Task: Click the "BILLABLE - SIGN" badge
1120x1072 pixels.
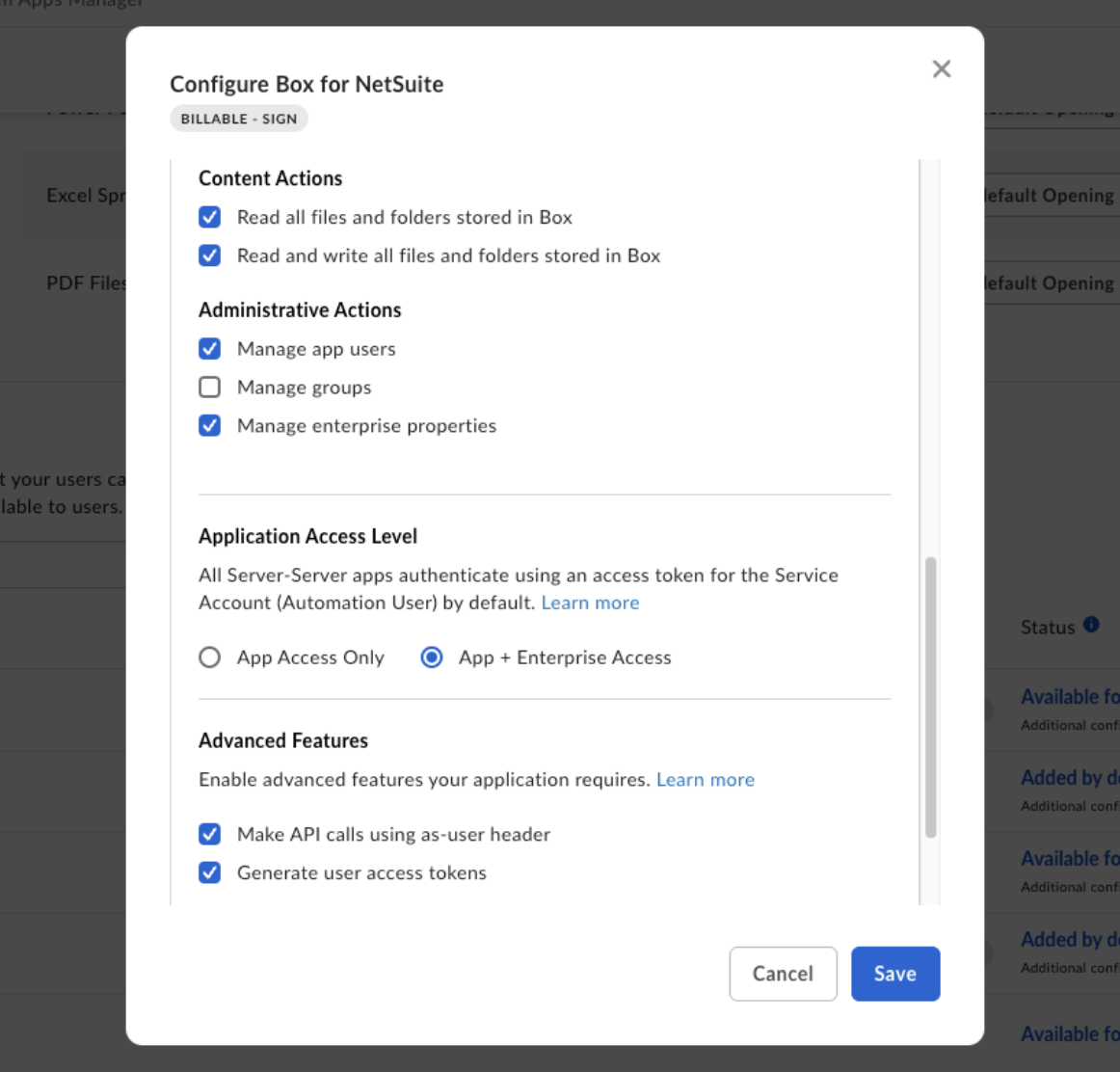Action: (238, 119)
